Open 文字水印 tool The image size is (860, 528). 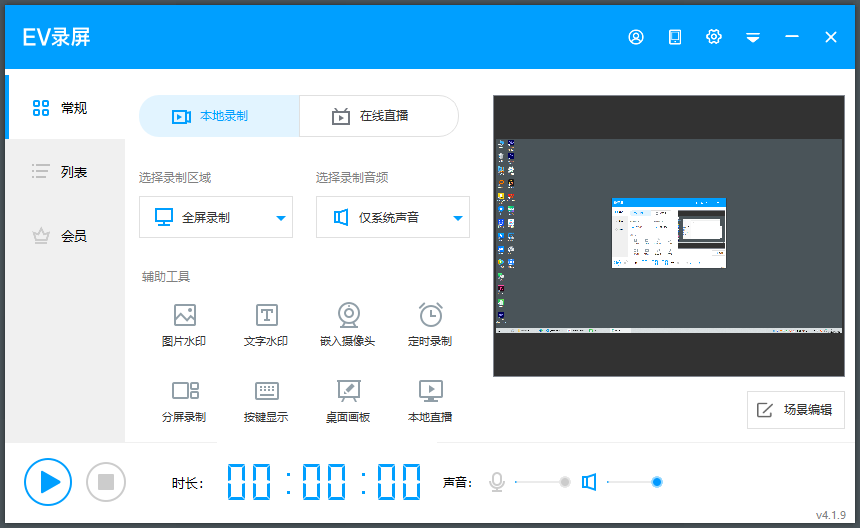point(266,325)
